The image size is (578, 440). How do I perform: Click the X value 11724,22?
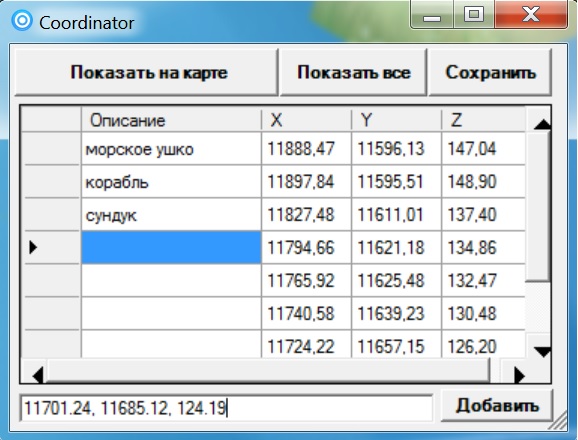(306, 345)
